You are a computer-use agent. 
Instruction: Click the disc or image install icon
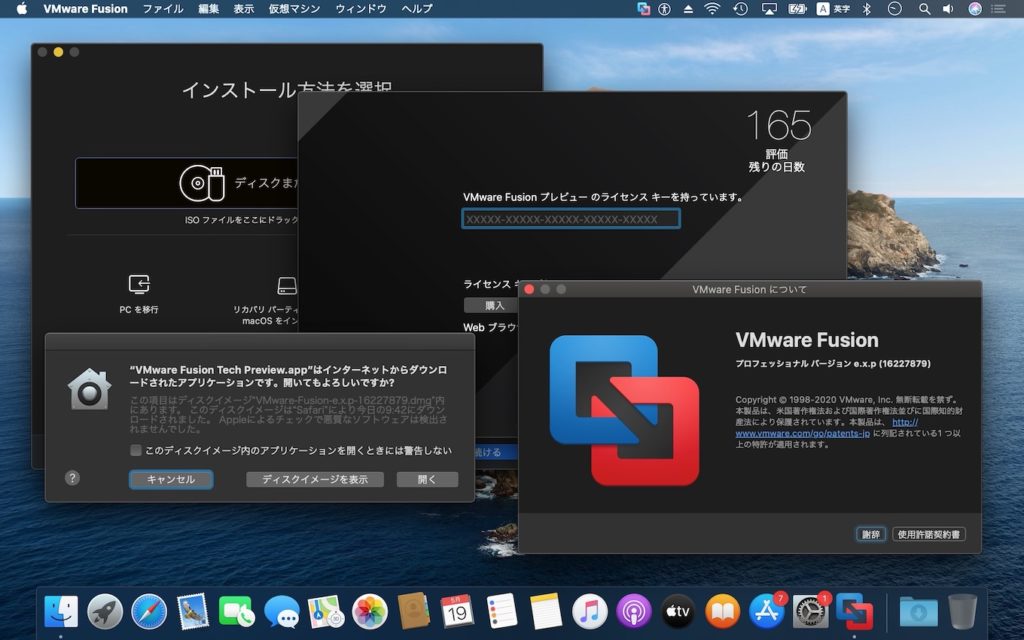point(202,183)
